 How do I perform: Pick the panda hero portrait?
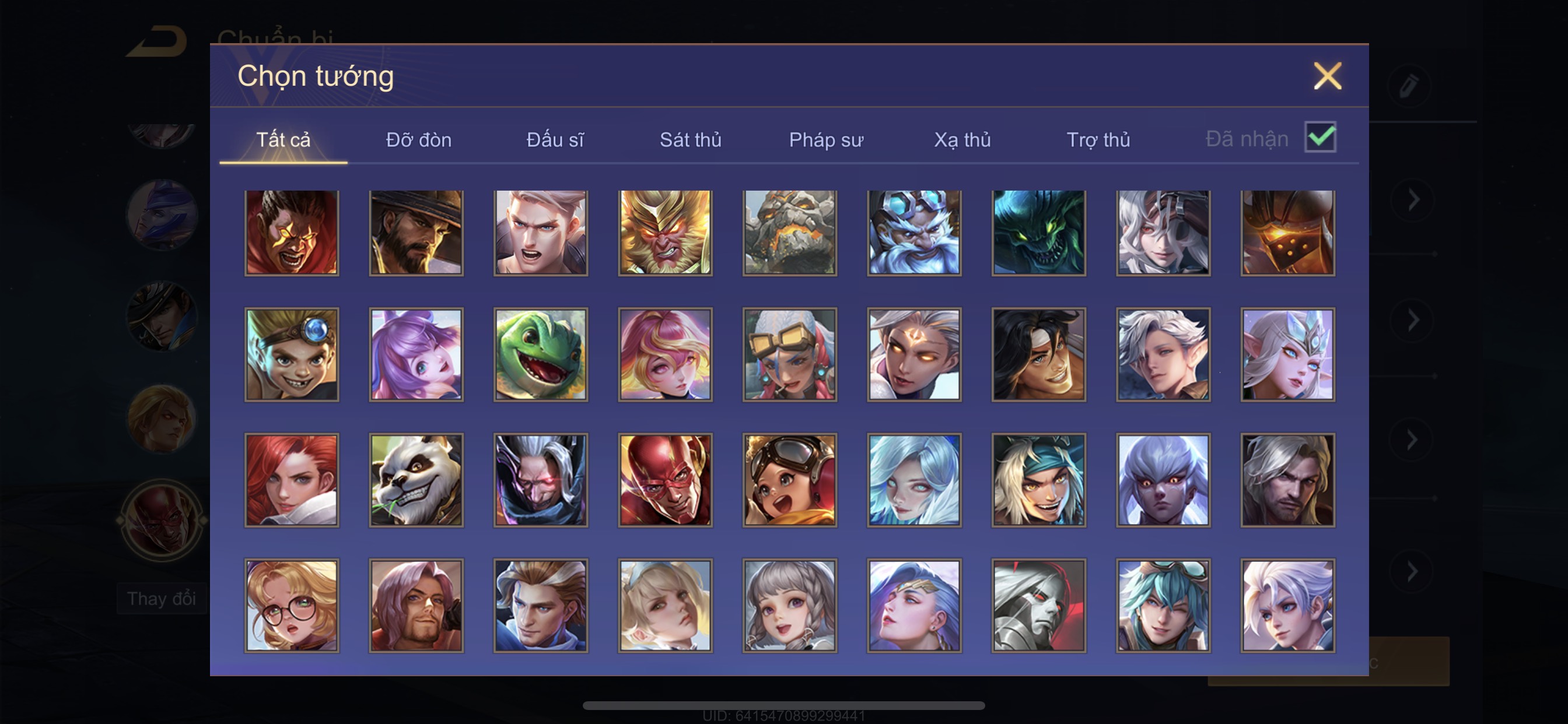pos(416,480)
